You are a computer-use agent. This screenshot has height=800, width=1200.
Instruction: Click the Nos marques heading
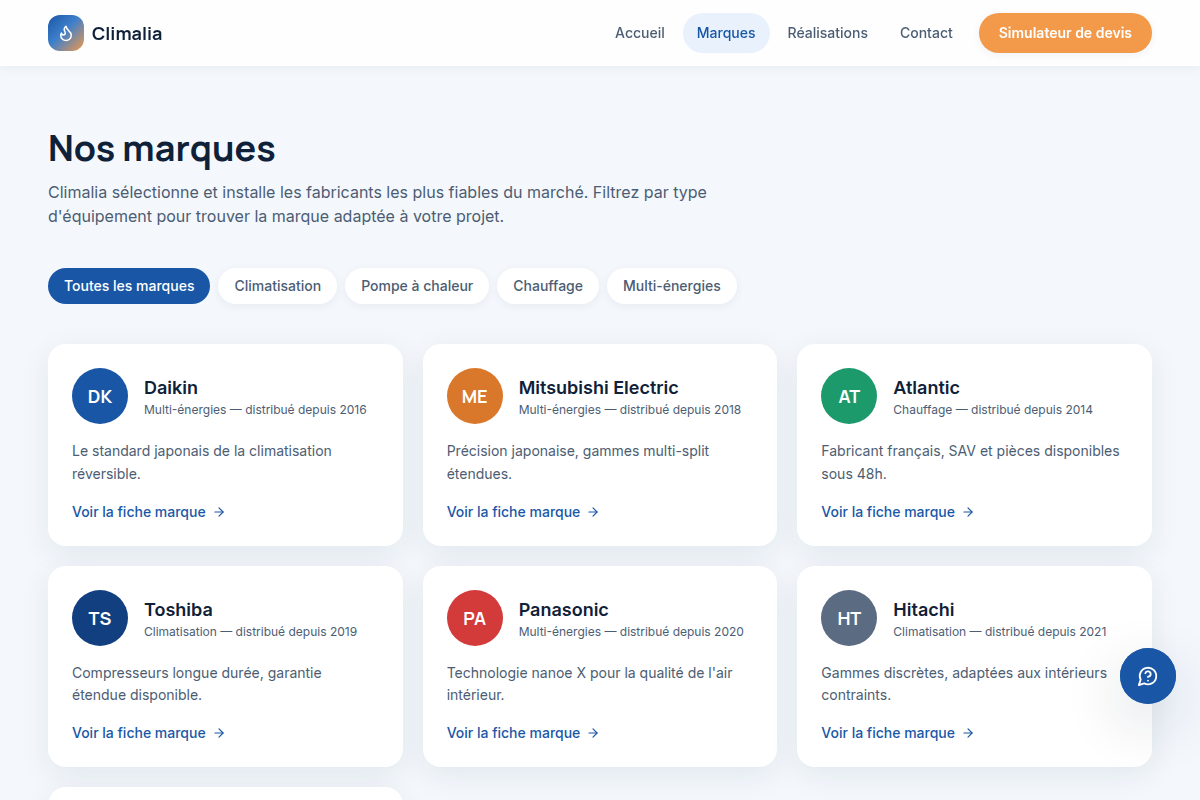click(162, 148)
